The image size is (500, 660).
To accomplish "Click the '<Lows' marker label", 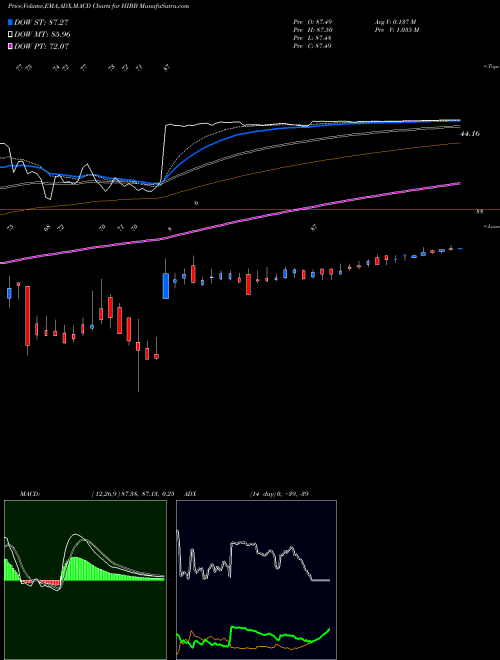I will tap(491, 226).
